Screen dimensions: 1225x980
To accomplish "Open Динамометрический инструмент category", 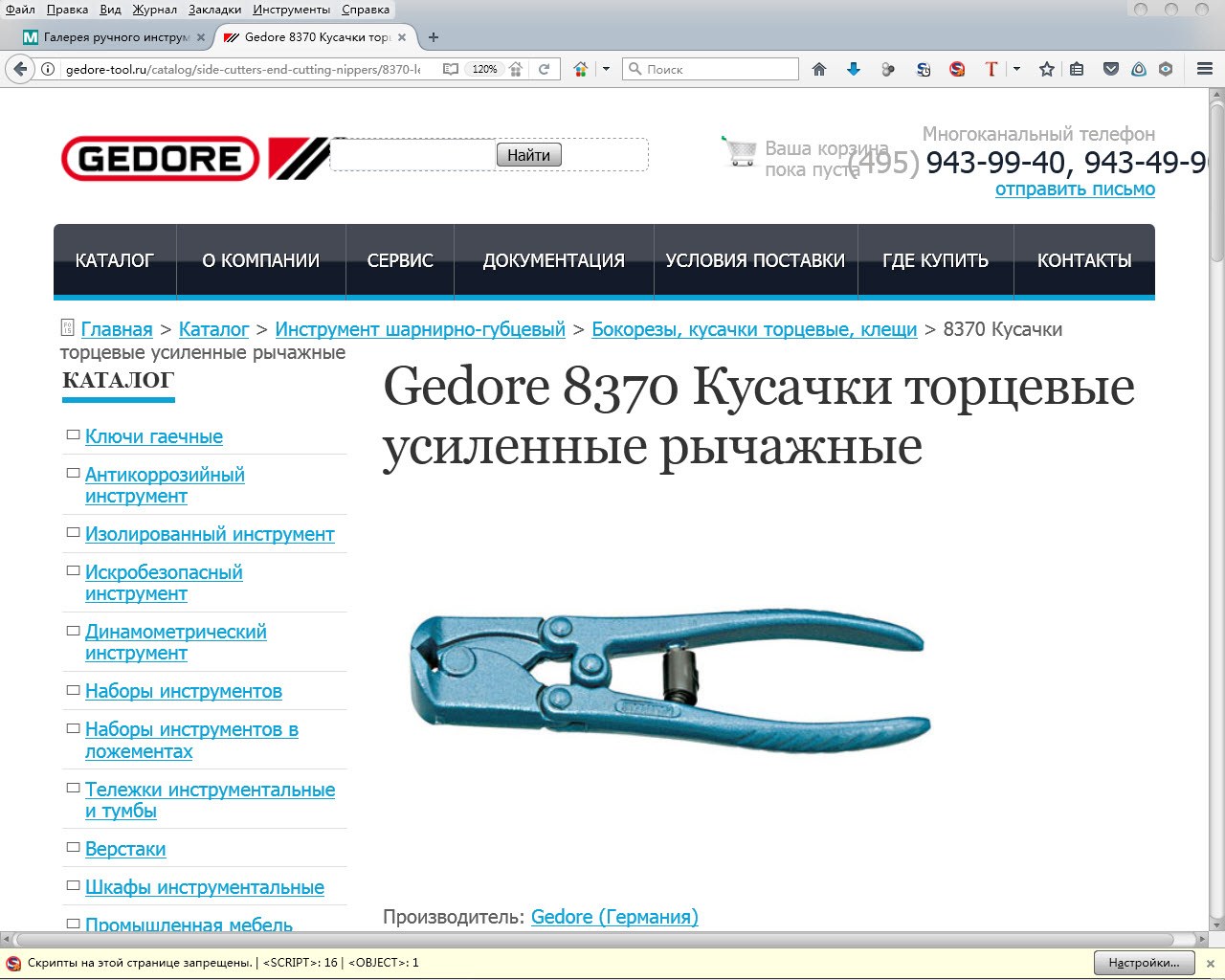I will 176,642.
